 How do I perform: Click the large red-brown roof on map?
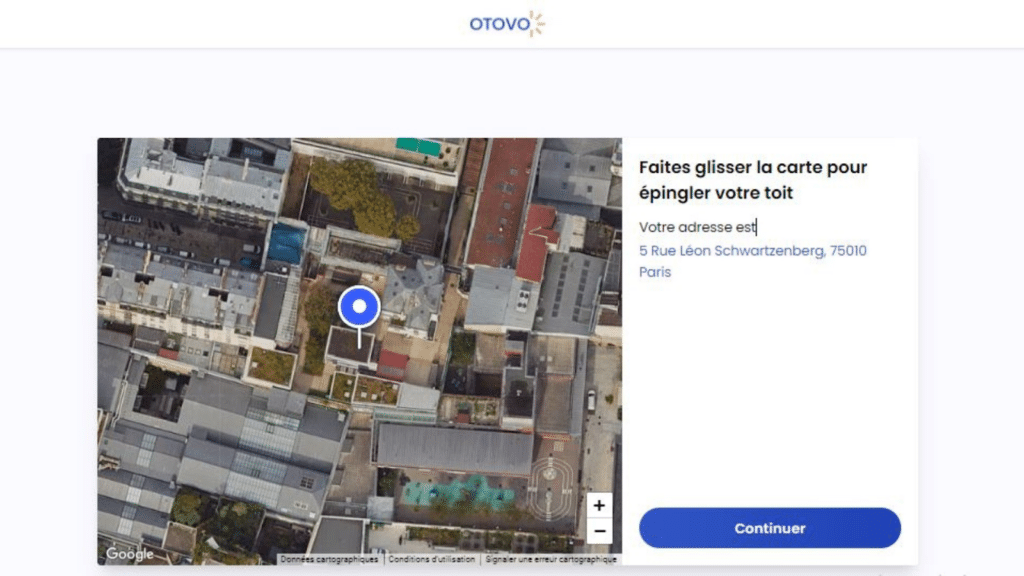pyautogui.click(x=502, y=200)
